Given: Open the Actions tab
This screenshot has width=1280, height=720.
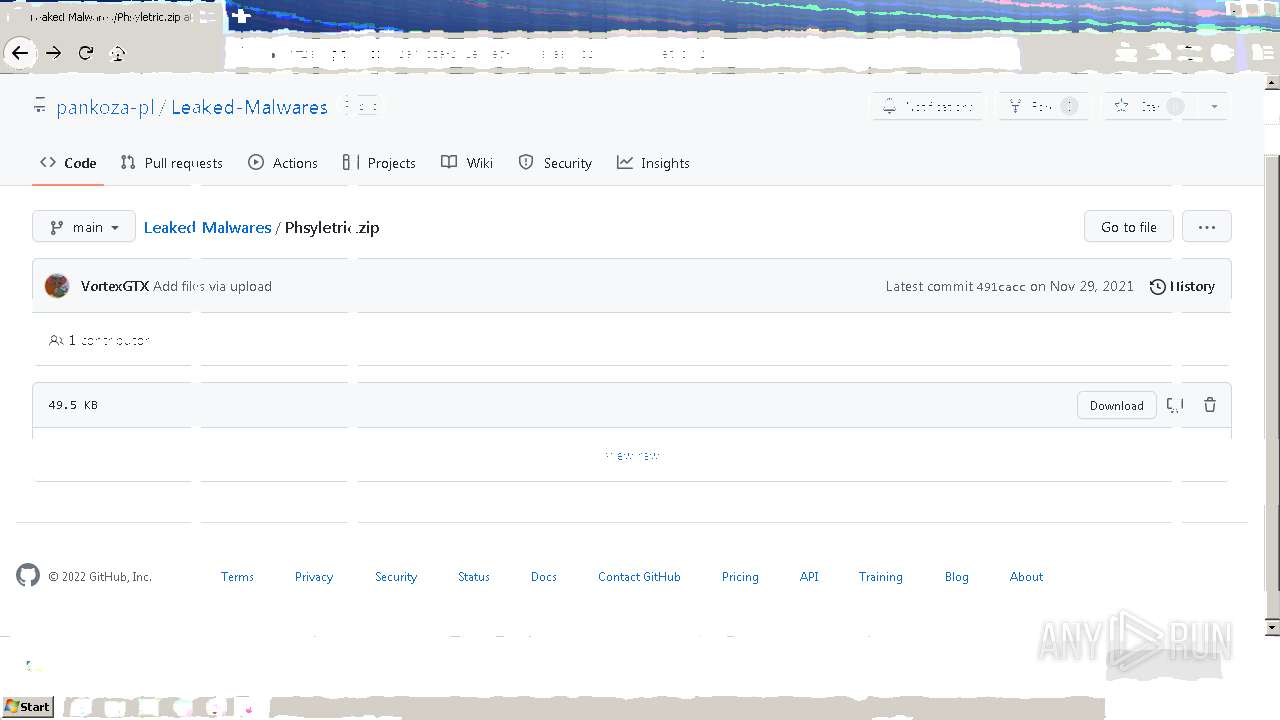Looking at the screenshot, I should [283, 163].
